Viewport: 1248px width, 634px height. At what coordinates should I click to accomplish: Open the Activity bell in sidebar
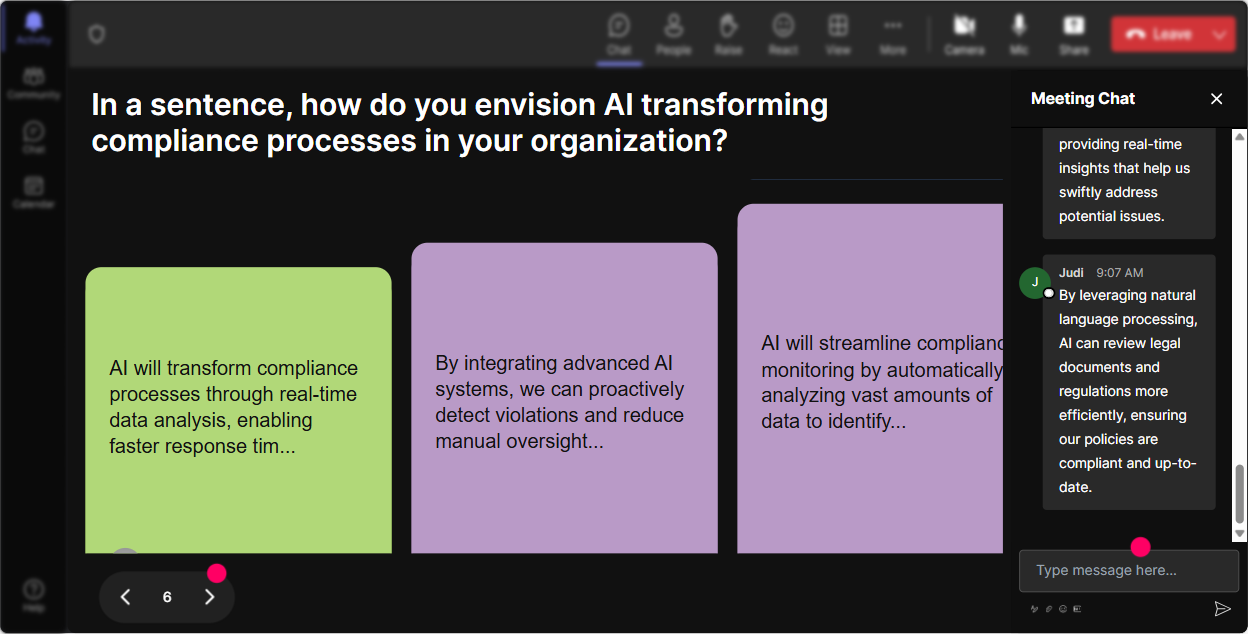[x=34, y=28]
